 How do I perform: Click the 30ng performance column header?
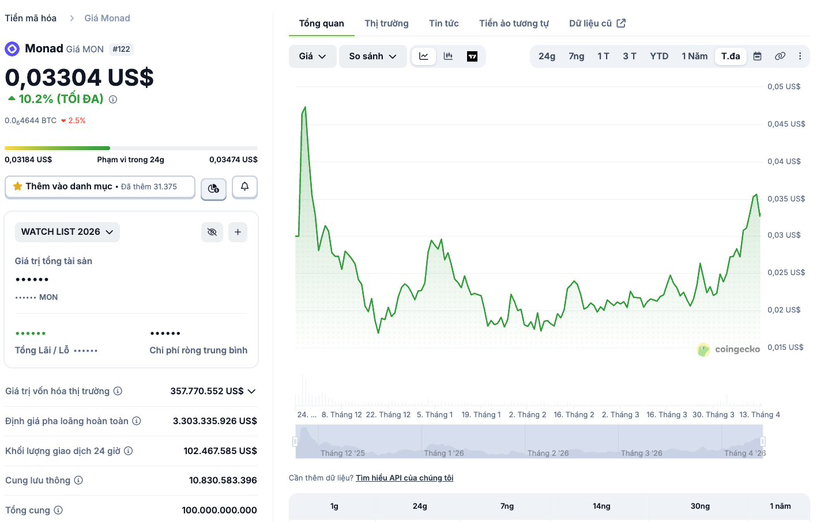[x=700, y=506]
